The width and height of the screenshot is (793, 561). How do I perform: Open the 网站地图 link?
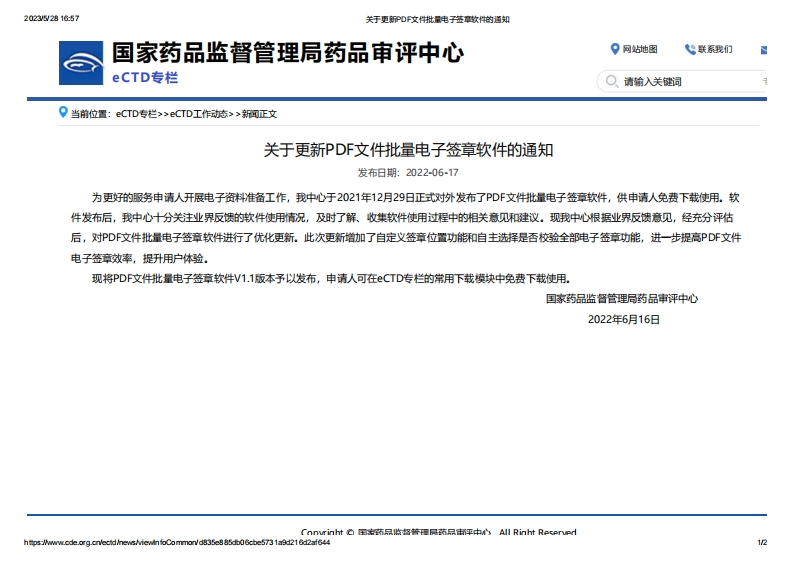pyautogui.click(x=640, y=49)
